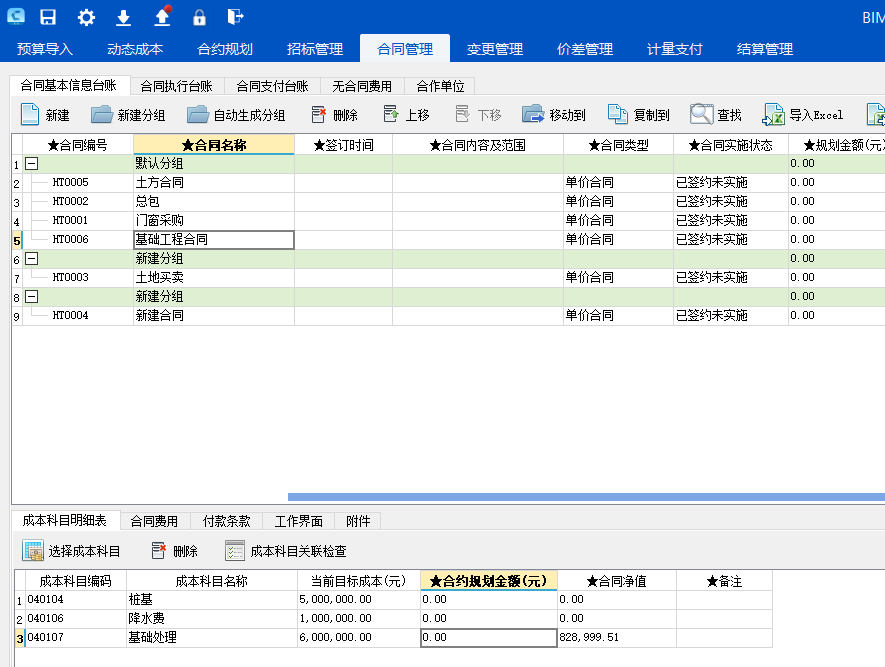This screenshot has height=667, width=885.
Task: Click the 移动到 move-to icon
Action: [x=533, y=115]
